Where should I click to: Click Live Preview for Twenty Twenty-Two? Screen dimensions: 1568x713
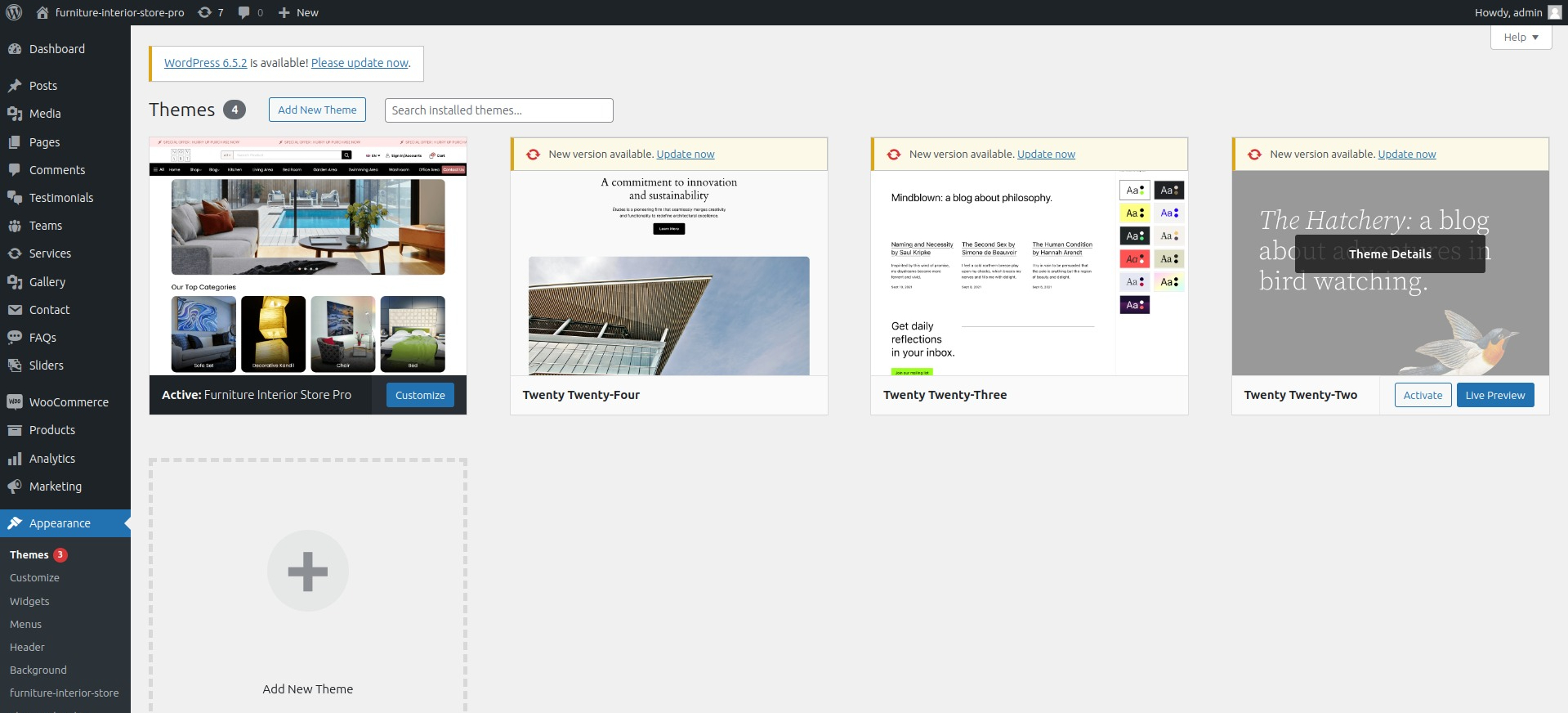click(x=1495, y=395)
